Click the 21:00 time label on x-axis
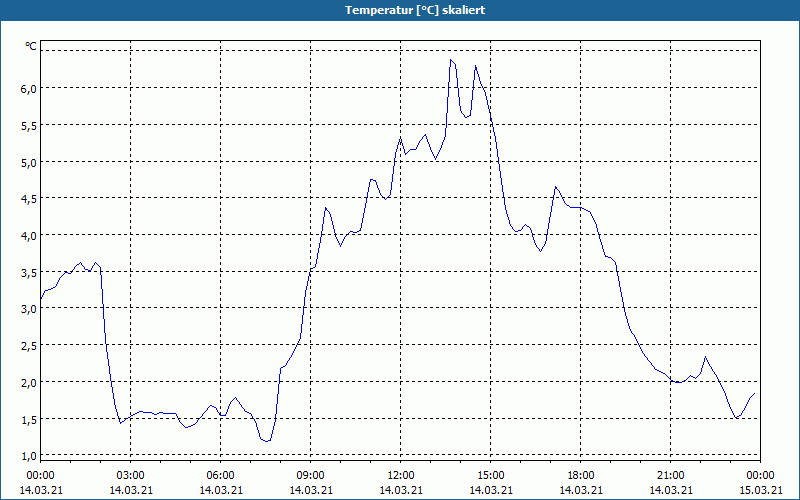800x500 pixels. tap(670, 476)
